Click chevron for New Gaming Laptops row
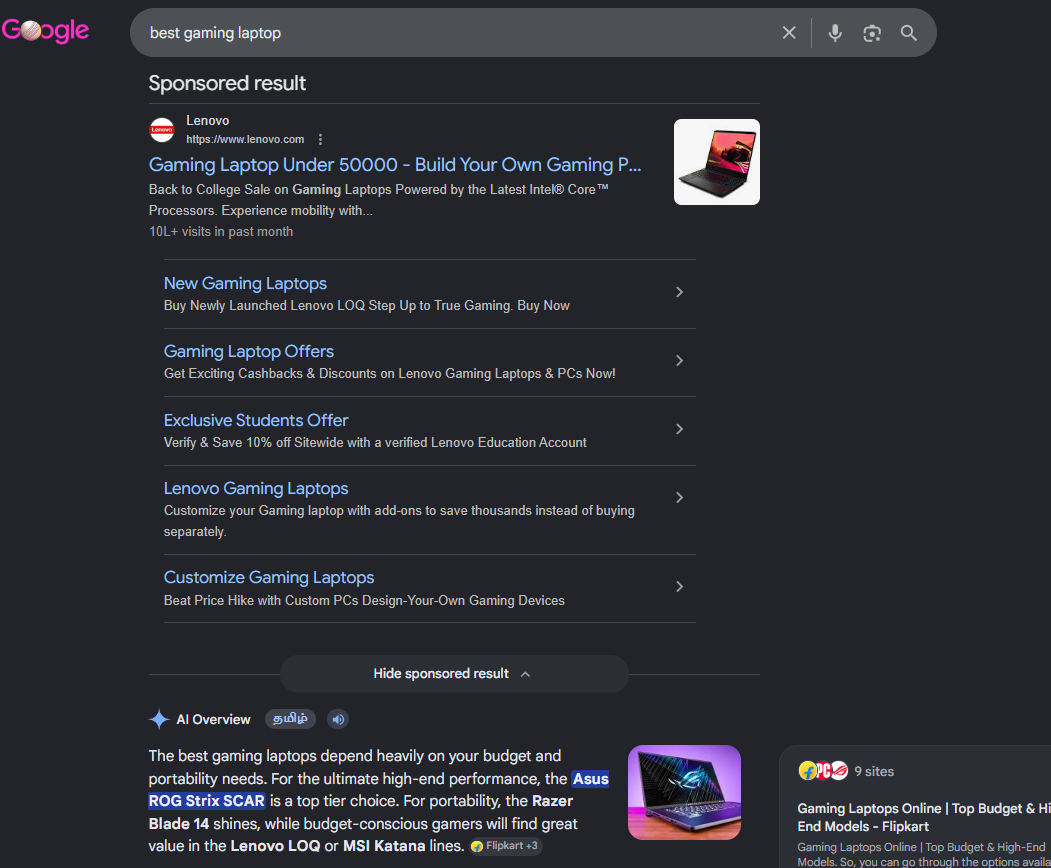This screenshot has height=868, width=1051. 679,292
